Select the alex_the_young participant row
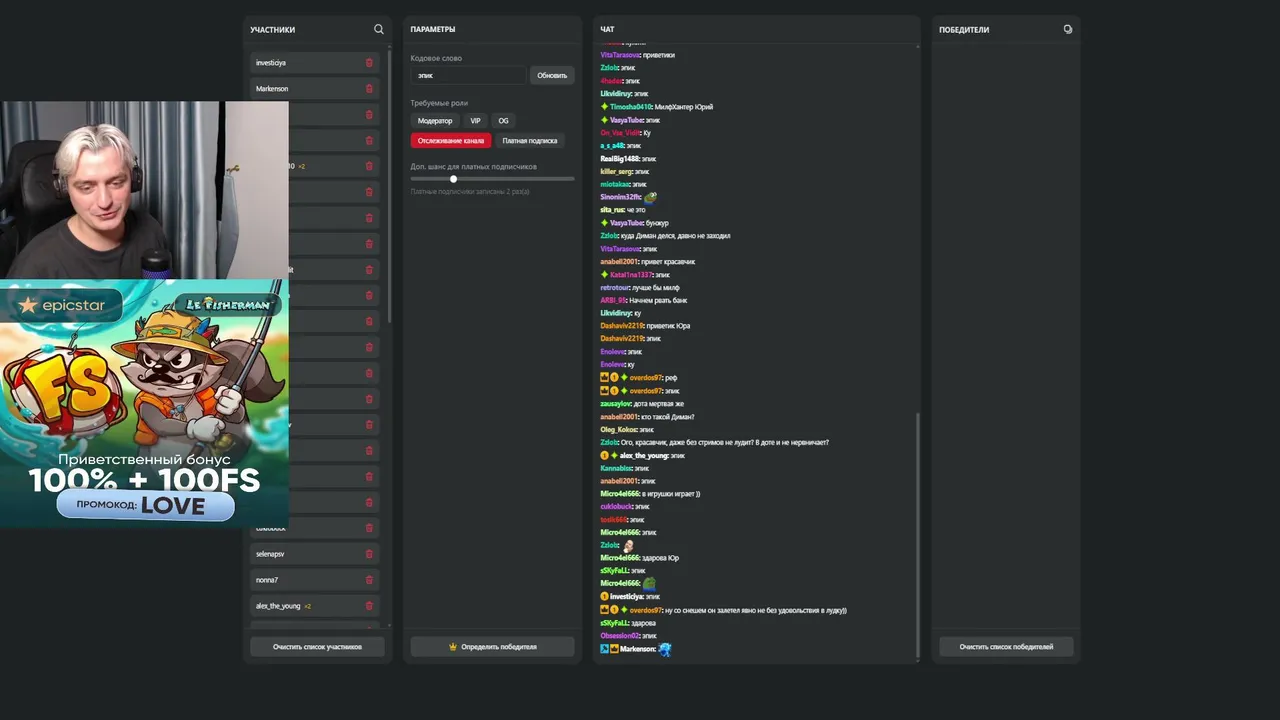Screen dimensions: 1280x720 click(315, 606)
